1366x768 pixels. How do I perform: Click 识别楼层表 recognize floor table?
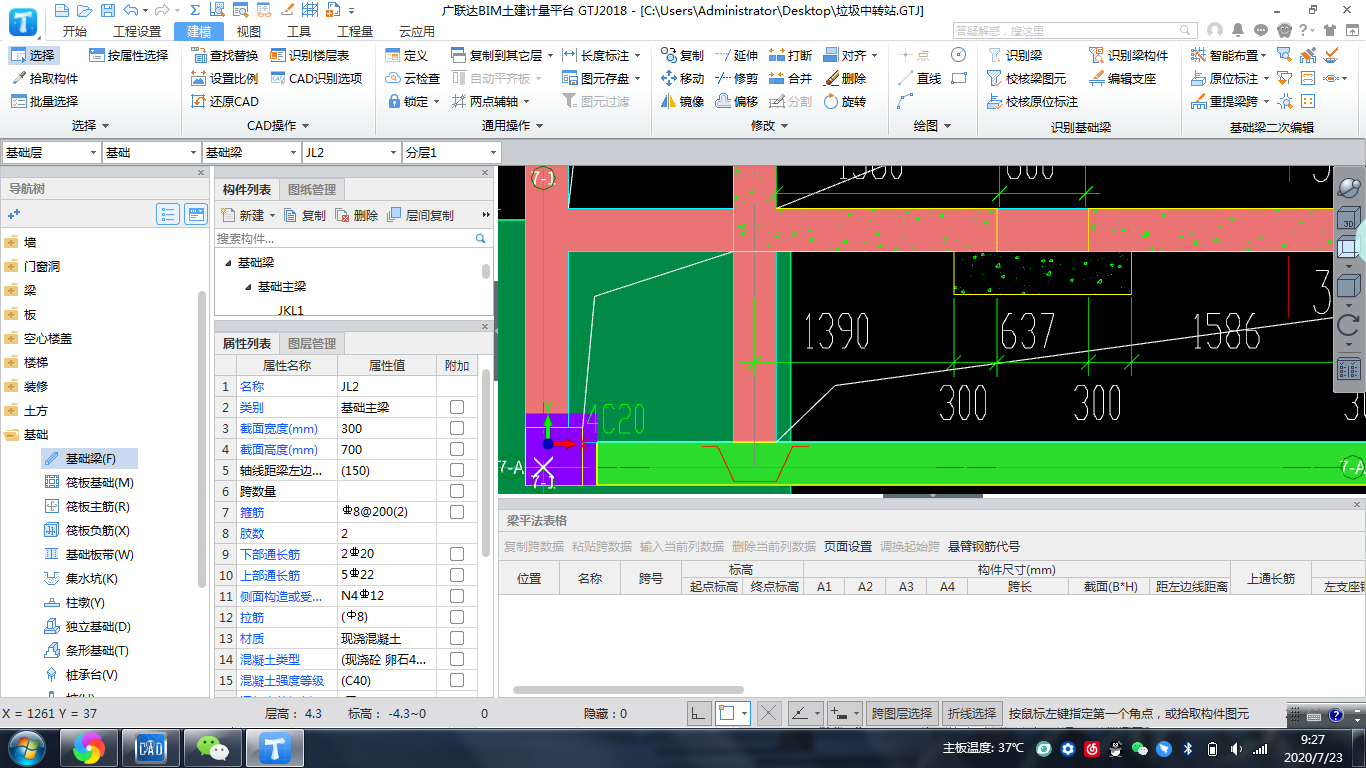(309, 55)
